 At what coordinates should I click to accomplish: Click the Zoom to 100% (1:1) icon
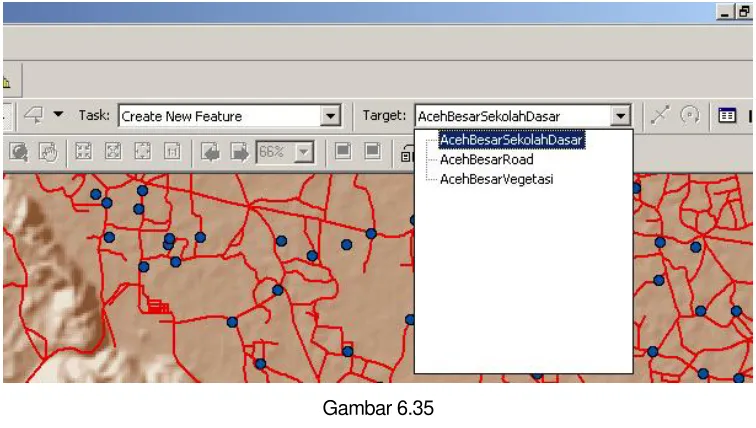click(172, 151)
